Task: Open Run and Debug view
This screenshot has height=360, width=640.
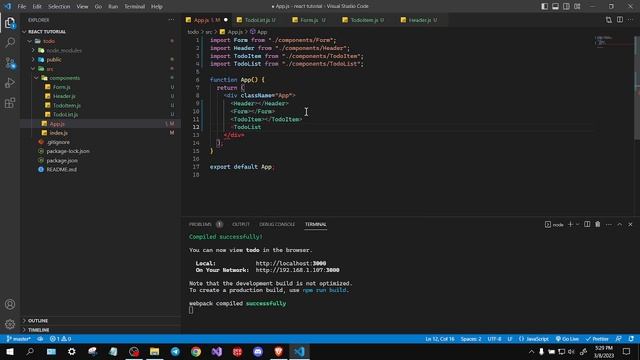Action: pos(10,83)
